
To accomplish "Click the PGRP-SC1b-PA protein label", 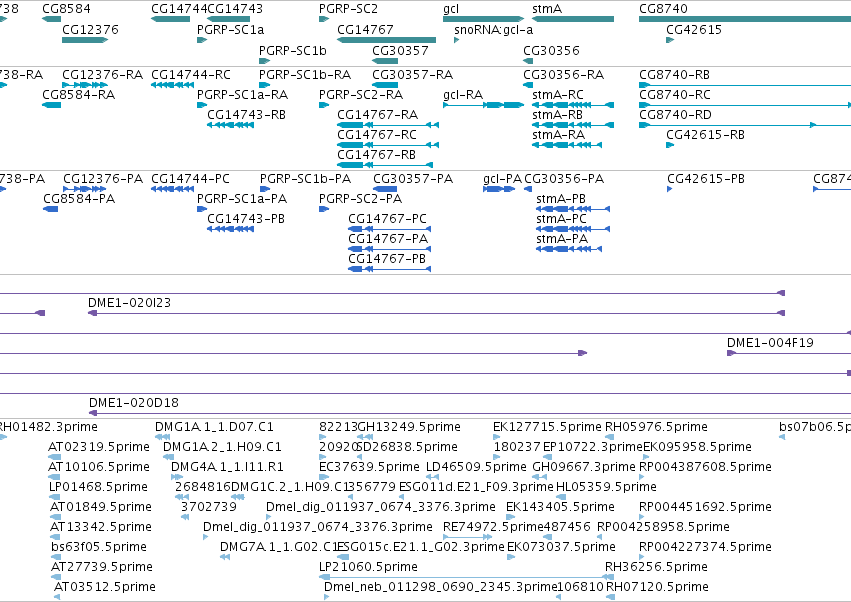I will pyautogui.click(x=306, y=179).
